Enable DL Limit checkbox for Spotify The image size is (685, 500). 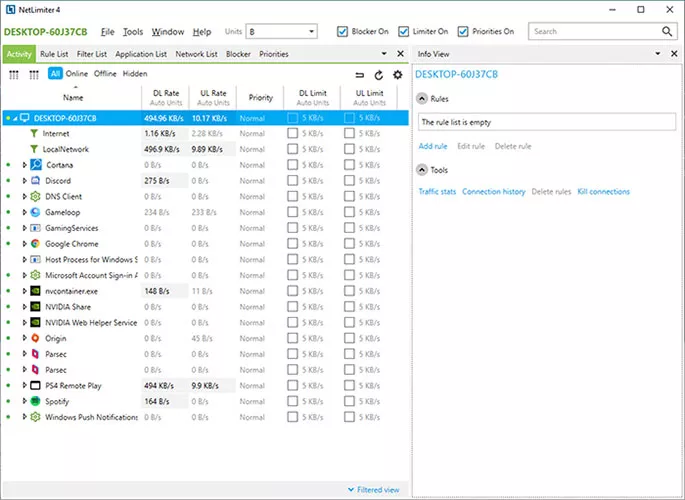tap(293, 401)
